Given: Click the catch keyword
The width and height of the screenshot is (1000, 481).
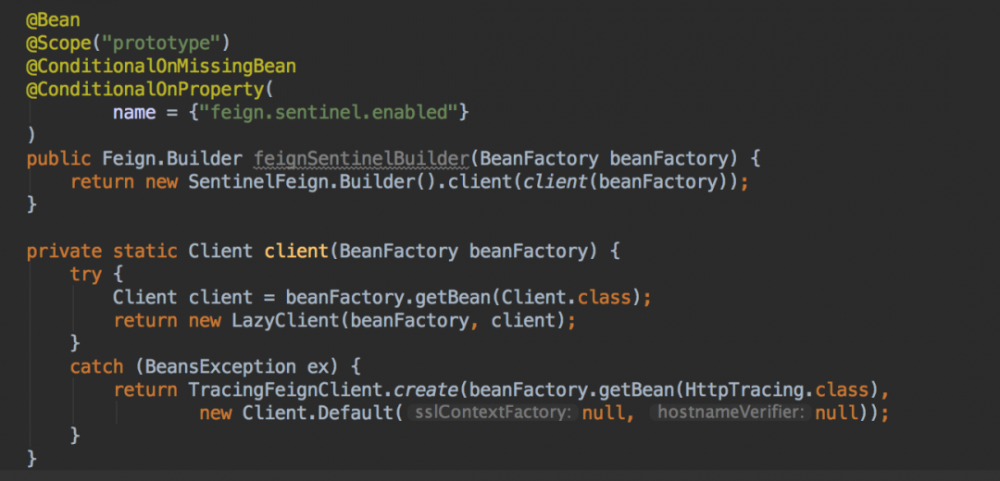Looking at the screenshot, I should click(96, 367).
